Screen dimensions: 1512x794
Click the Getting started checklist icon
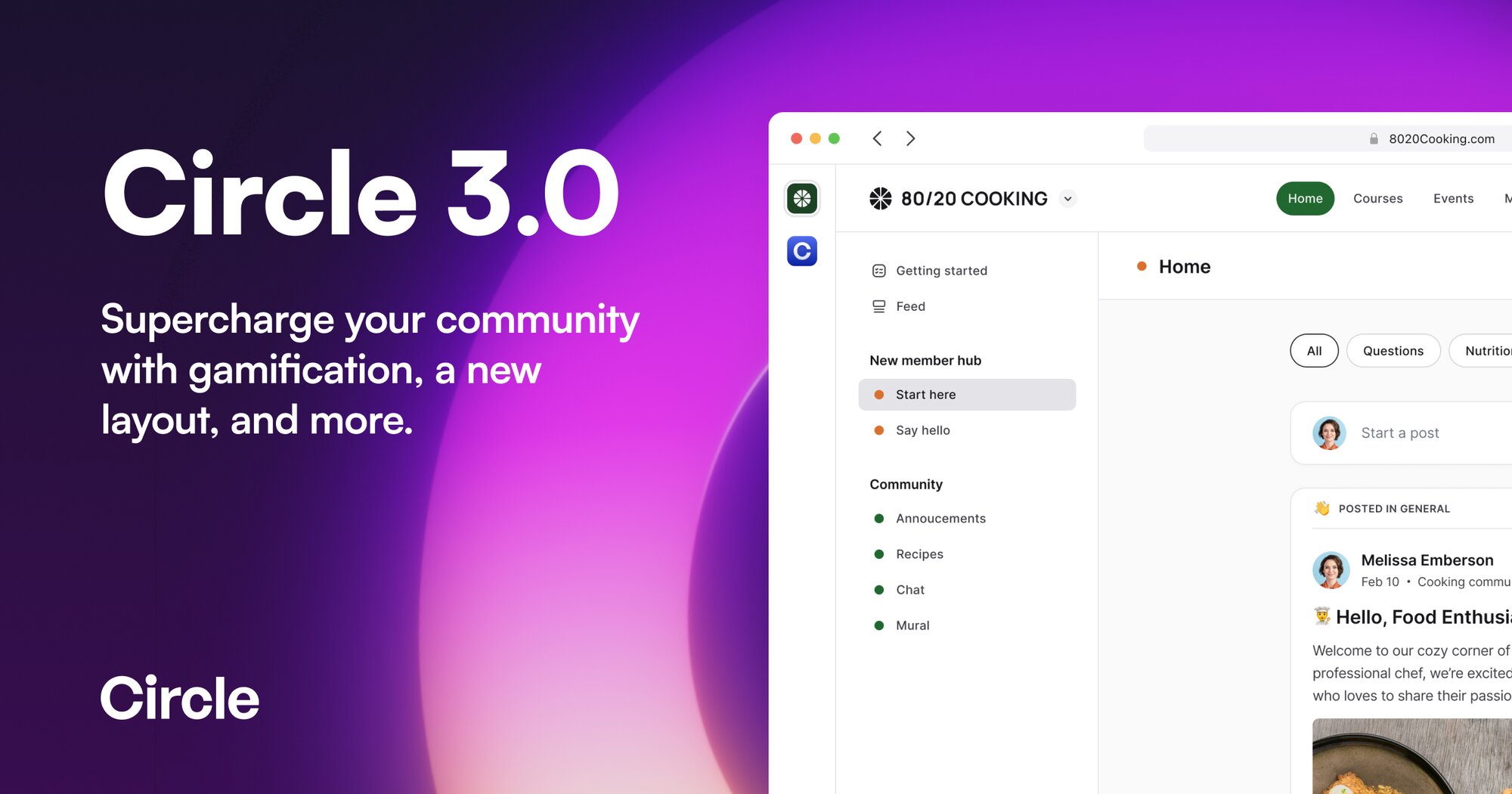pyautogui.click(x=878, y=270)
